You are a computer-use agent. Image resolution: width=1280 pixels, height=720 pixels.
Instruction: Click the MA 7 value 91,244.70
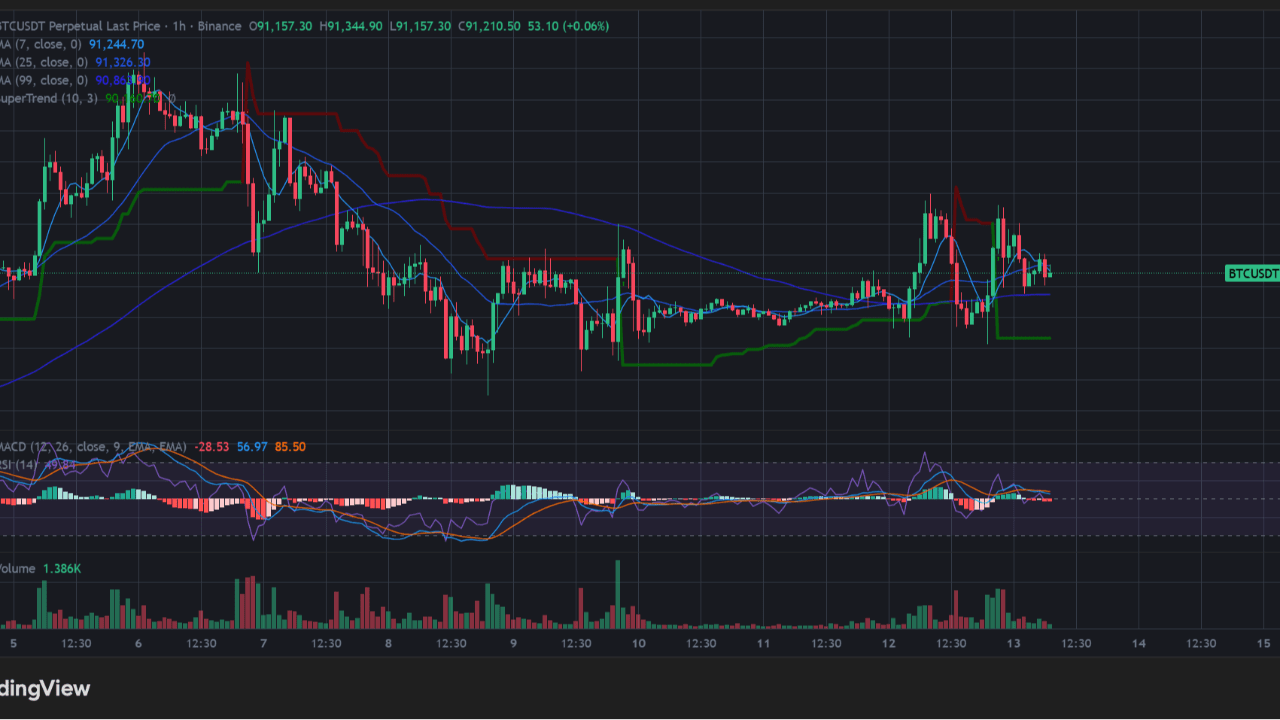(117, 44)
